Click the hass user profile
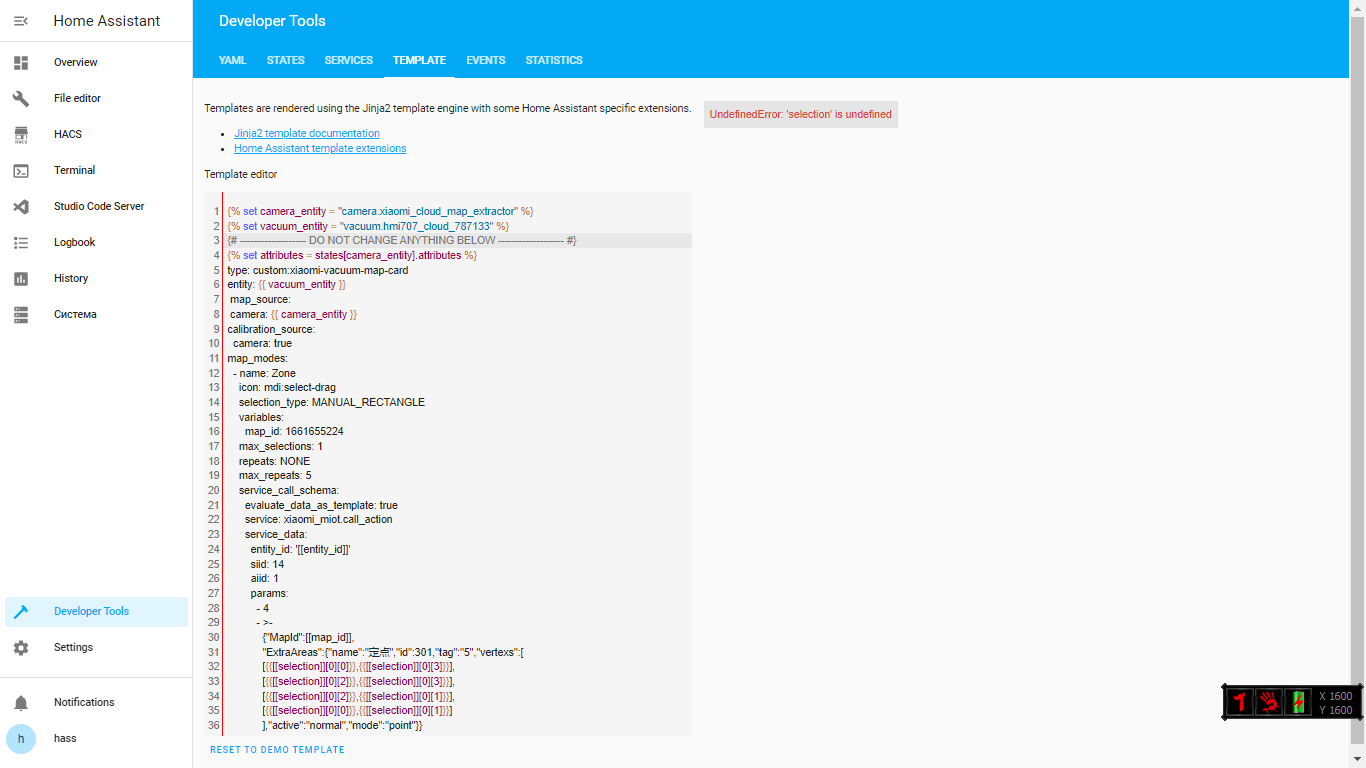 coord(64,738)
